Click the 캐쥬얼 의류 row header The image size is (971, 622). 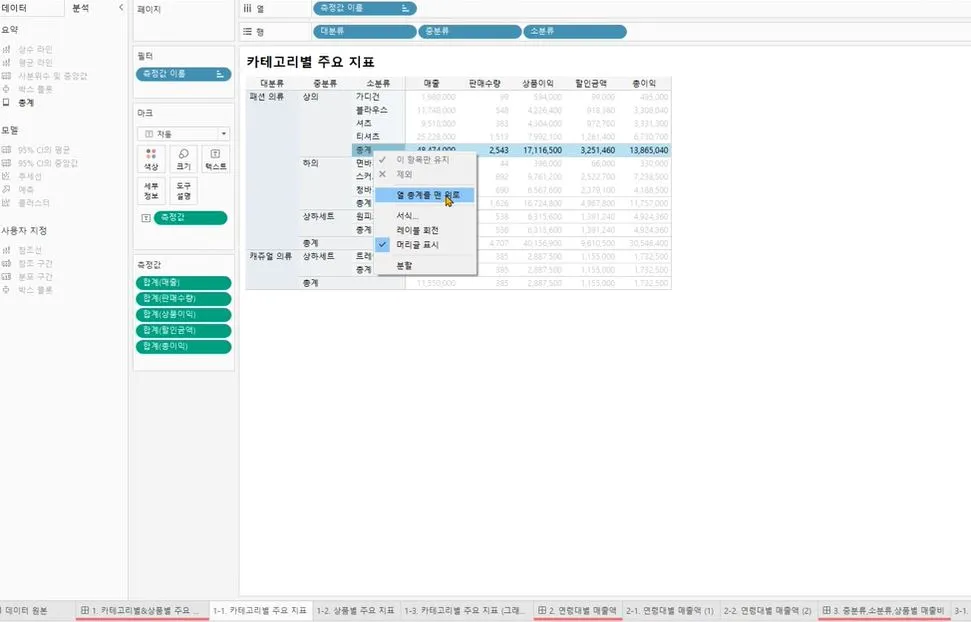(271, 256)
